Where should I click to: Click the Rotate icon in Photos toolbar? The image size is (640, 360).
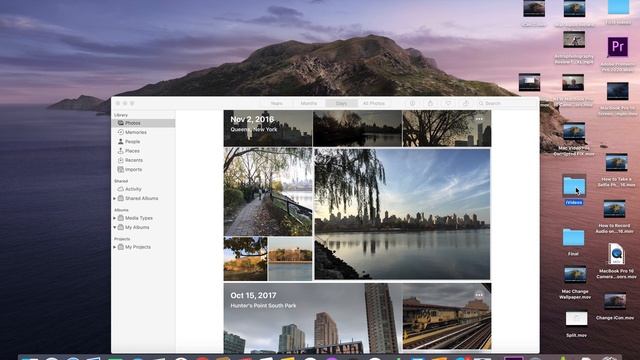click(x=465, y=103)
